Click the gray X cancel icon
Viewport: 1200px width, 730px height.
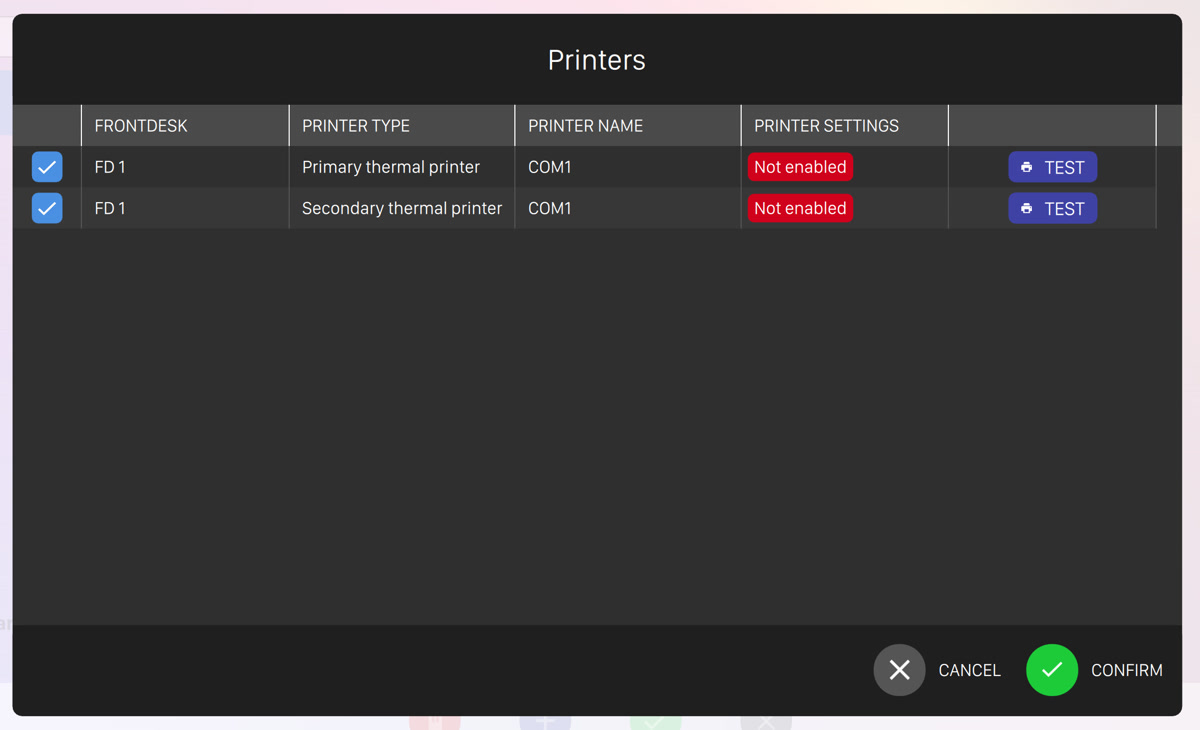(x=899, y=670)
